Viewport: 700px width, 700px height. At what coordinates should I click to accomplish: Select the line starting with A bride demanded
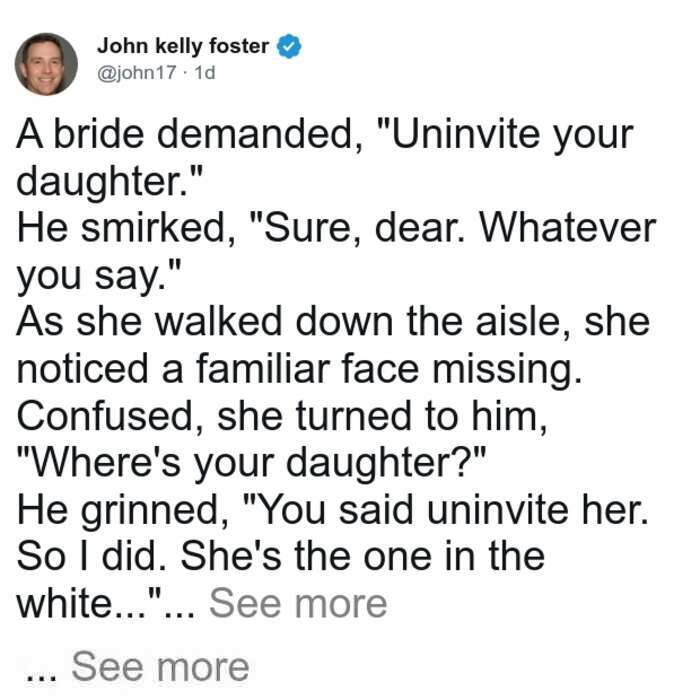point(325,134)
